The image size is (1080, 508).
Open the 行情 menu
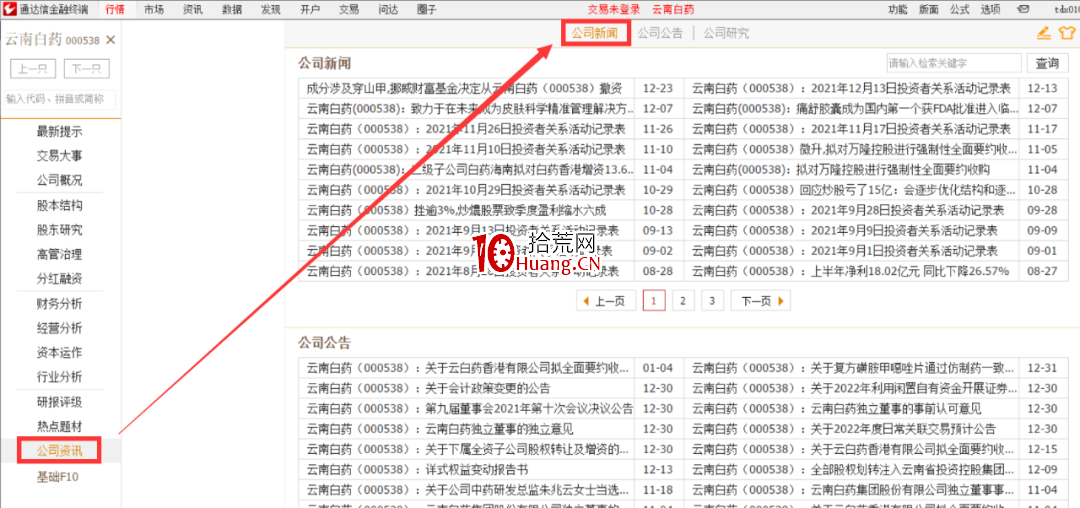116,10
